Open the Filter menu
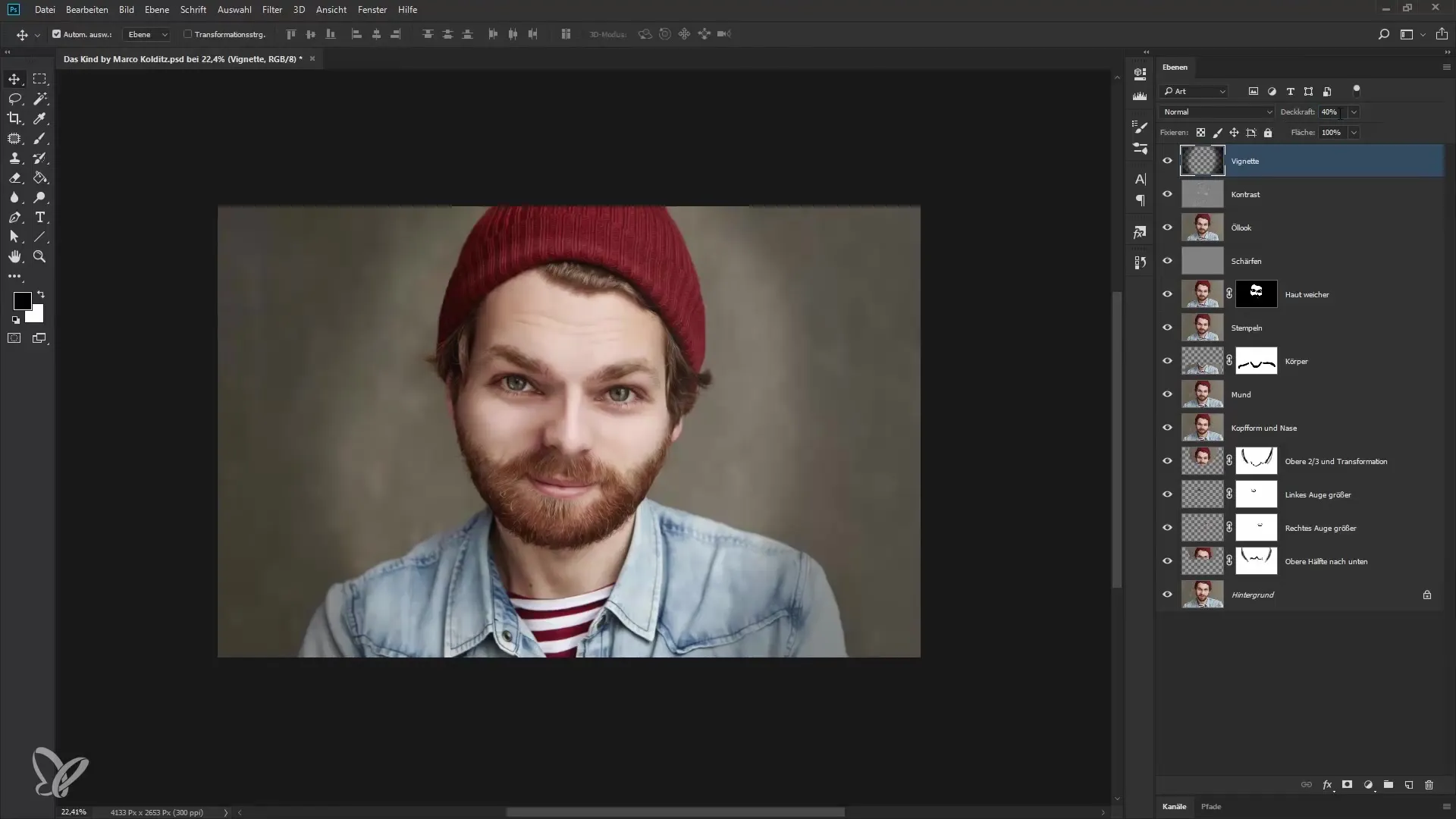The width and height of the screenshot is (1456, 819). pos(272,10)
